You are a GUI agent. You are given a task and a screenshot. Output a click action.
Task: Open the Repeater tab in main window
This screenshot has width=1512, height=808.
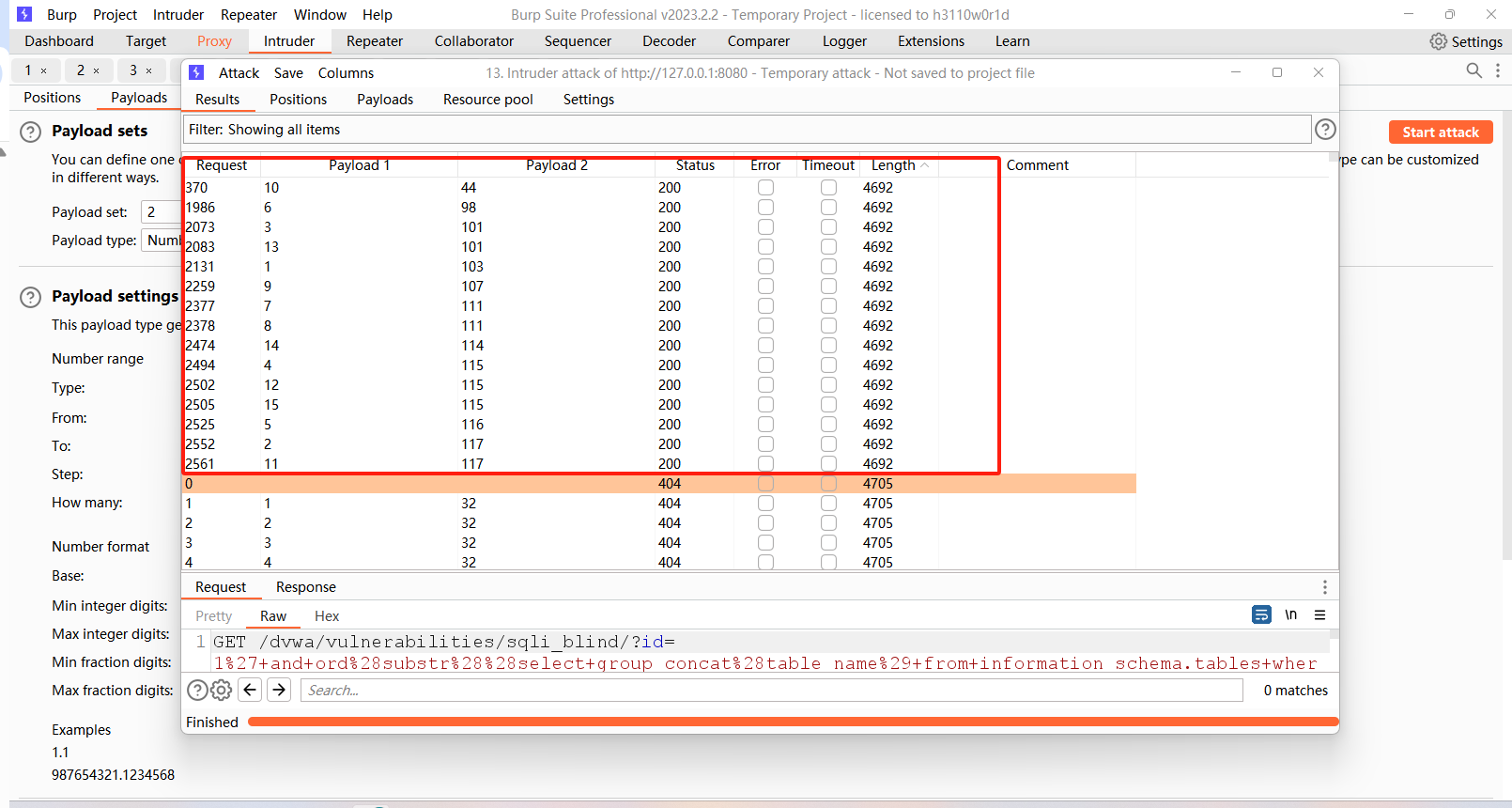[374, 41]
